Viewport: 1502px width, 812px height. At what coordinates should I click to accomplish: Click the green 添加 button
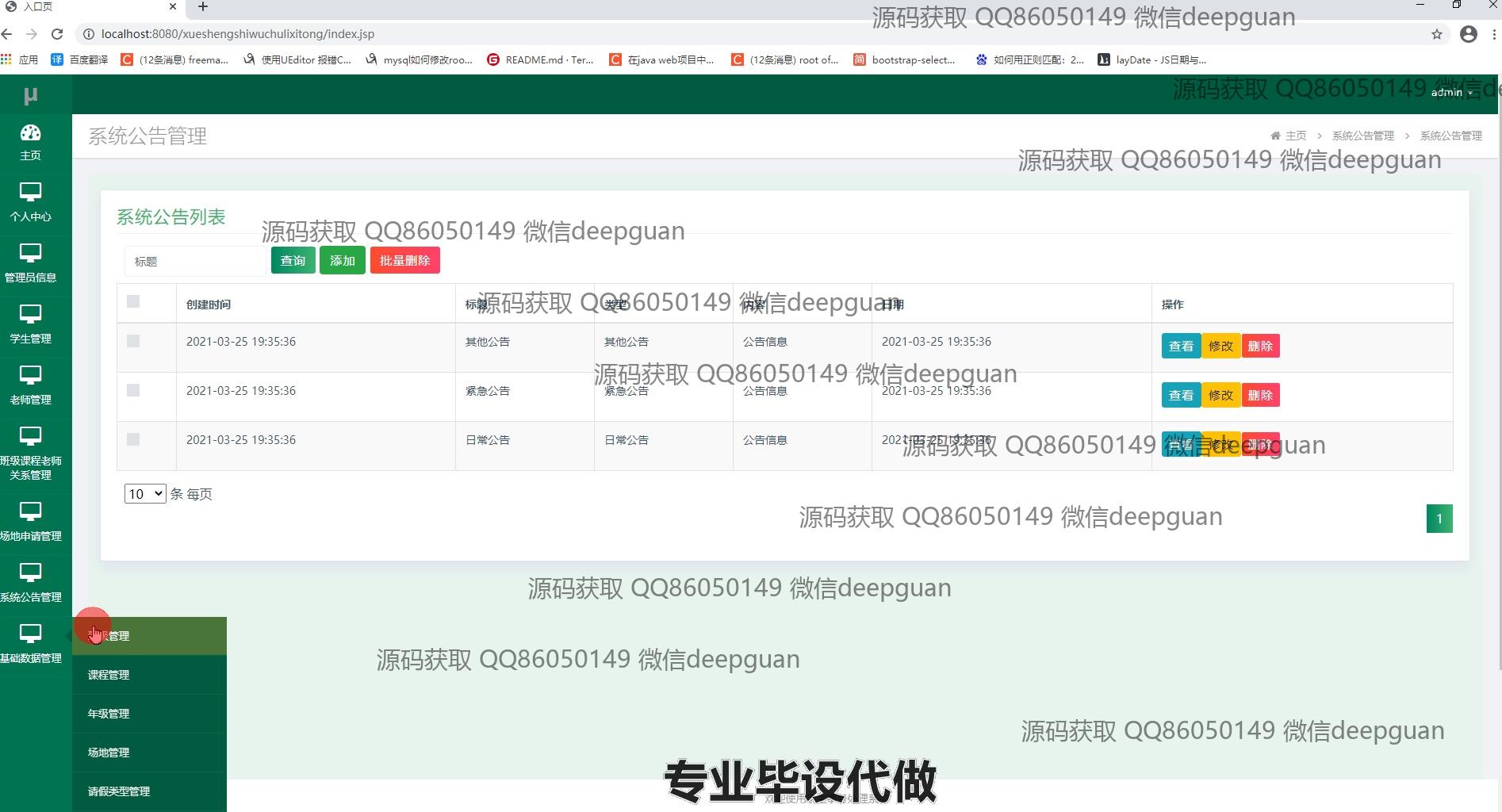tap(342, 261)
